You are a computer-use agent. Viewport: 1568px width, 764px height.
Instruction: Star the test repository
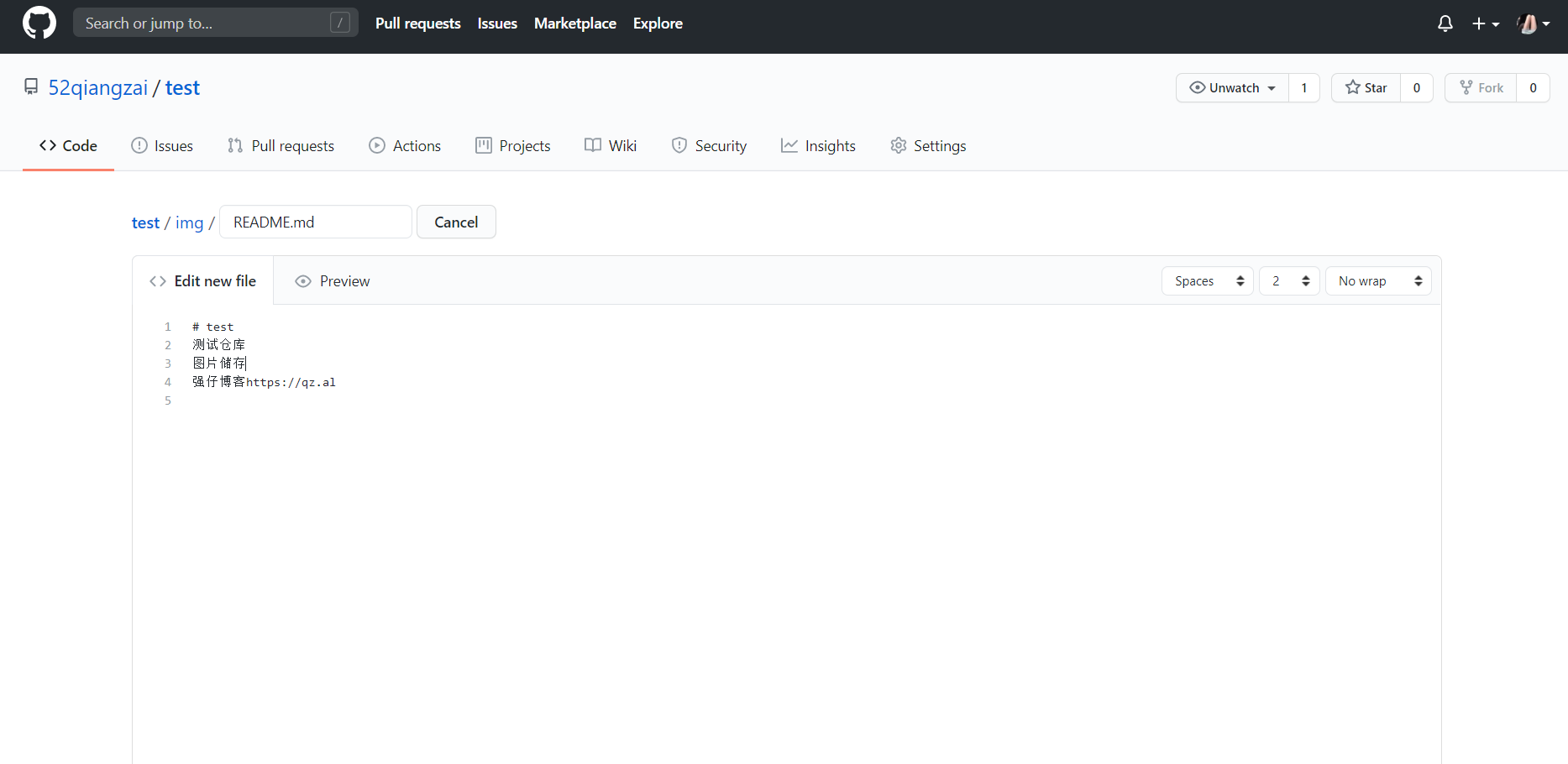pos(1366,88)
